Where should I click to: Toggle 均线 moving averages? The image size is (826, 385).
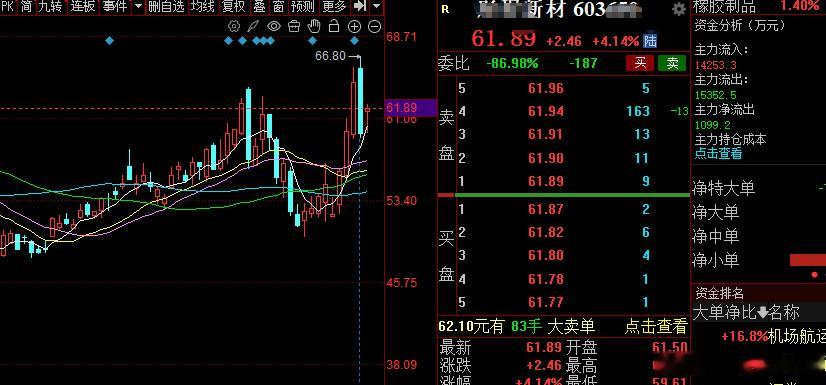pyautogui.click(x=203, y=6)
